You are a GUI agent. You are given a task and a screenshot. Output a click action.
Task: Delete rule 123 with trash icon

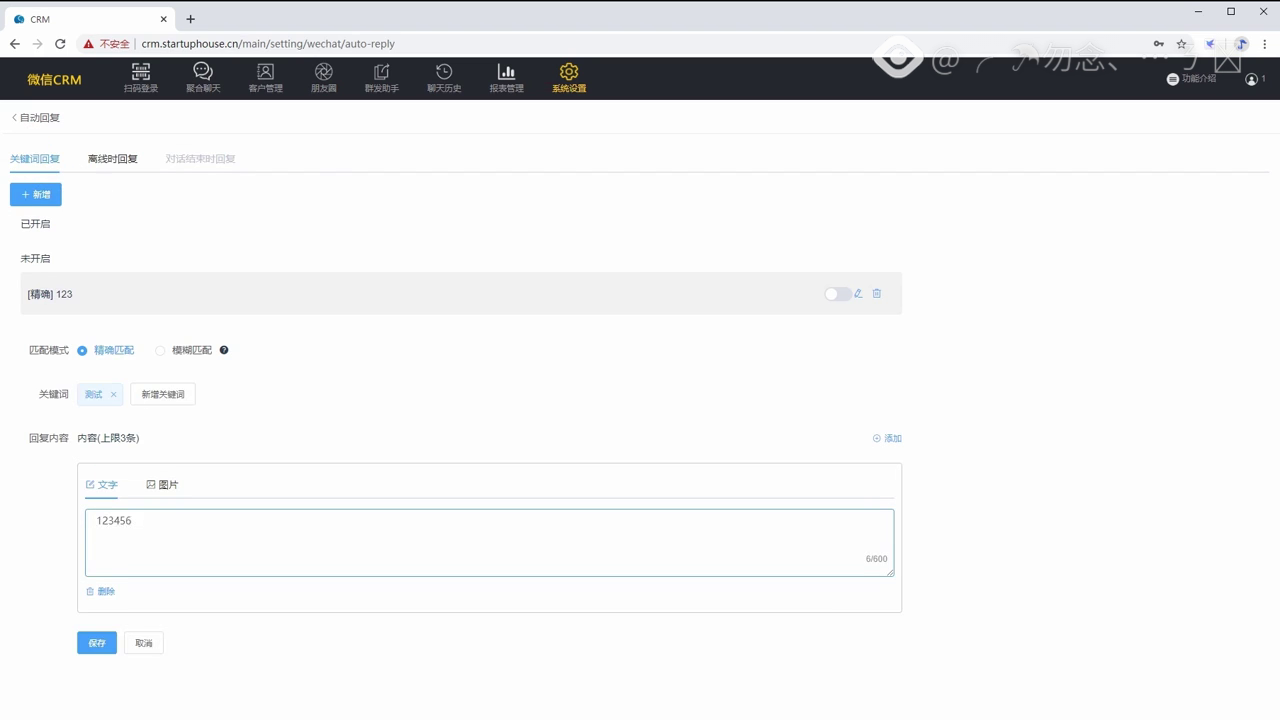pos(877,294)
